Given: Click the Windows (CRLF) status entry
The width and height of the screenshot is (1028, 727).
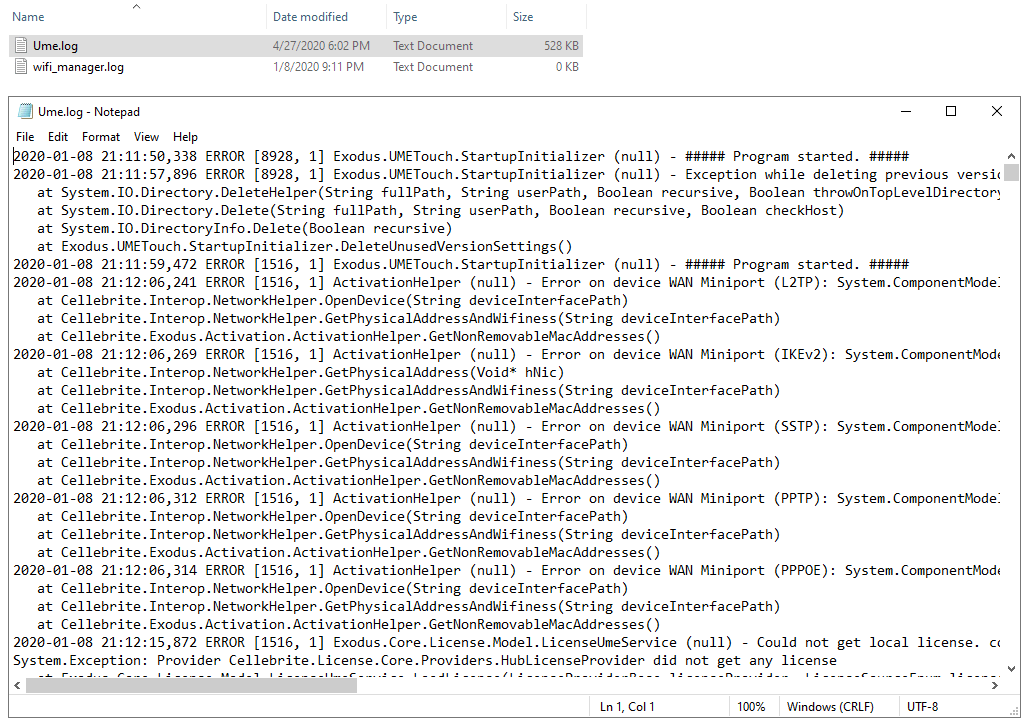Looking at the screenshot, I should [830, 707].
